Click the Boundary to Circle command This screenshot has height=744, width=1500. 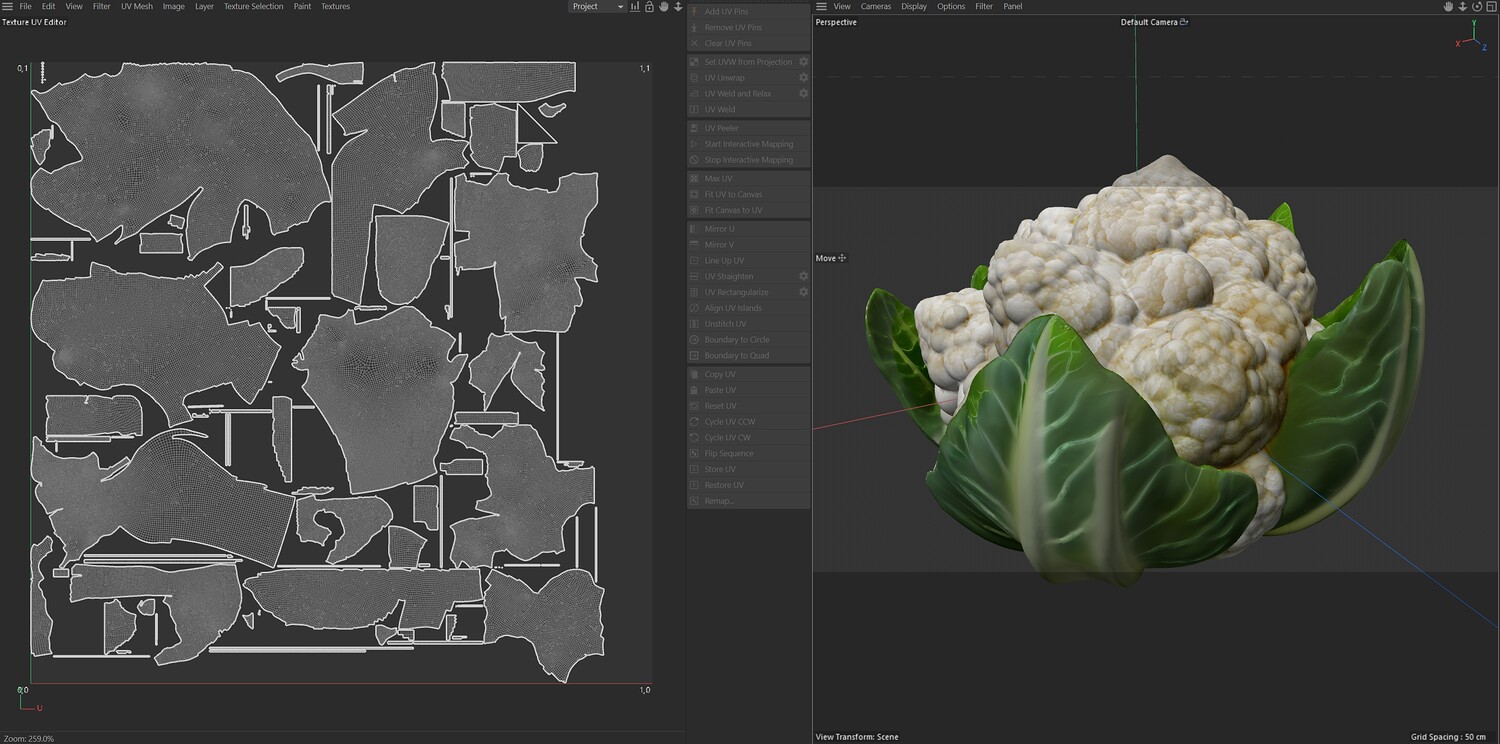click(748, 340)
